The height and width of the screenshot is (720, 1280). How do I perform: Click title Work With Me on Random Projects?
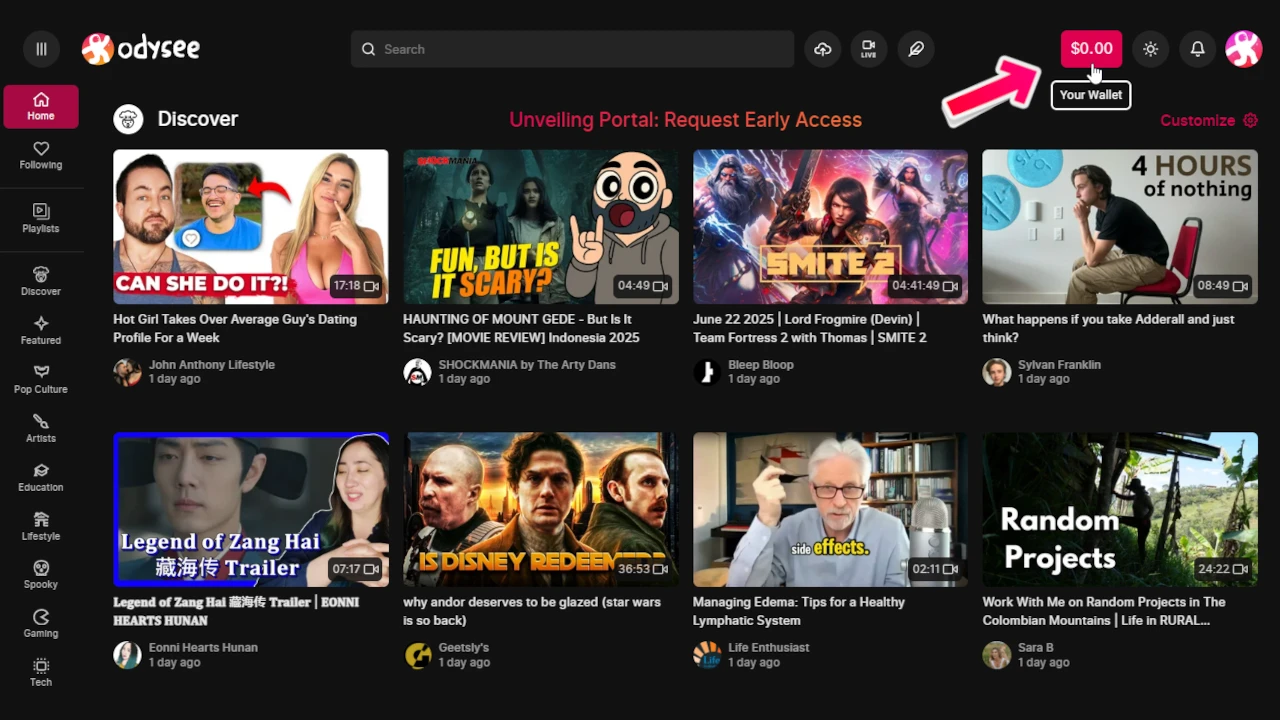tap(1104, 611)
